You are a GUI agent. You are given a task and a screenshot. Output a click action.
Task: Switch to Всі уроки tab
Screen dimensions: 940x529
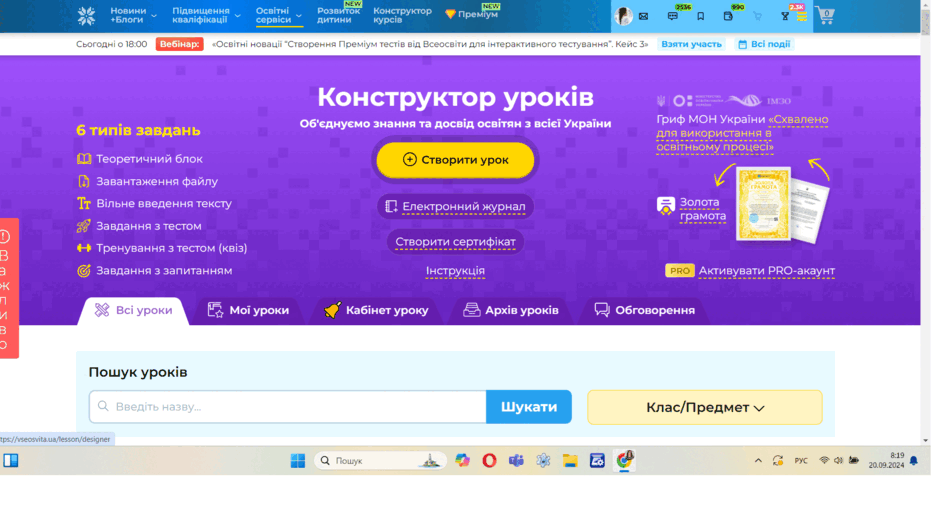click(x=133, y=311)
